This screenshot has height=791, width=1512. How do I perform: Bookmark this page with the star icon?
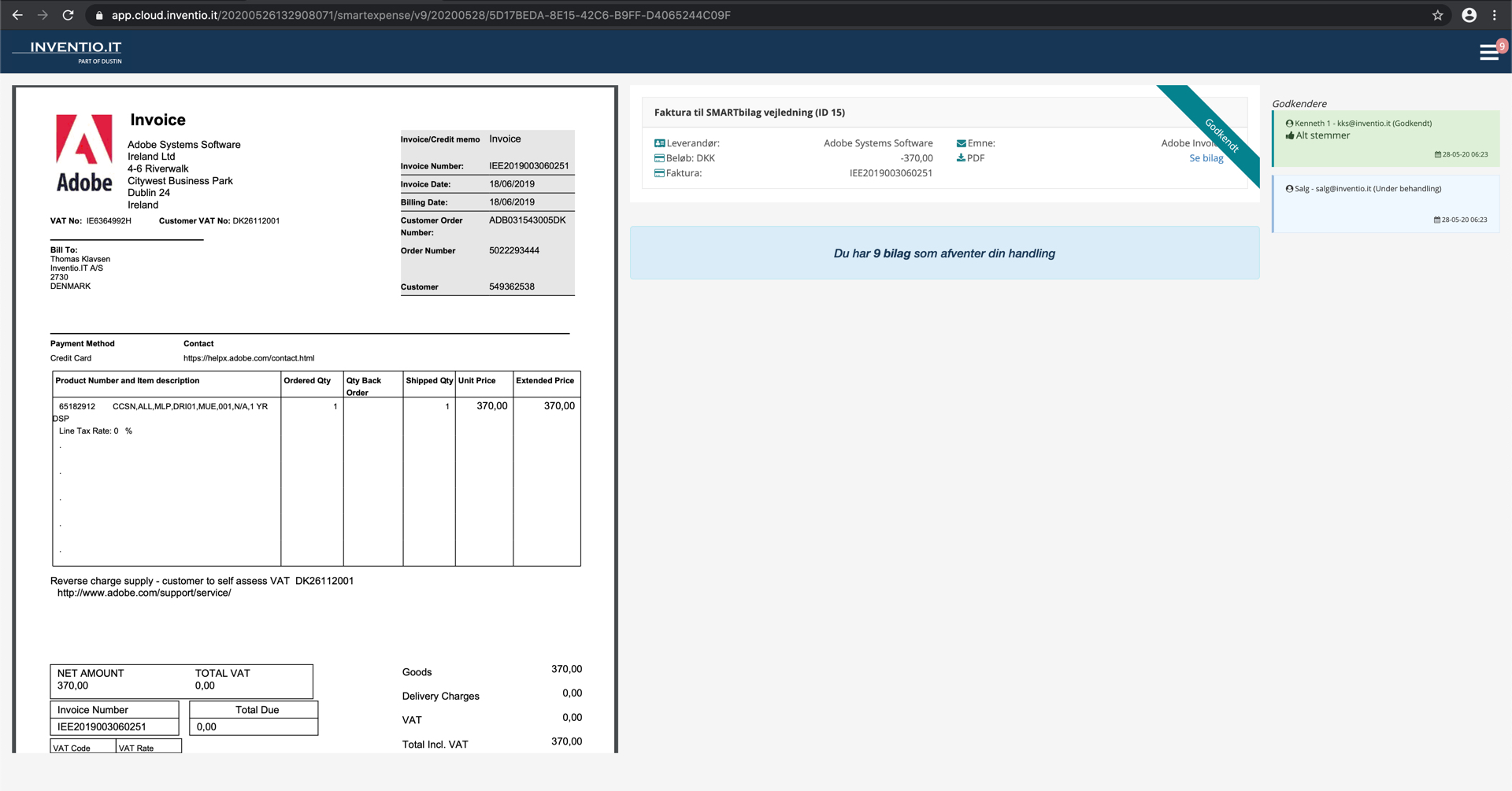pos(1437,15)
